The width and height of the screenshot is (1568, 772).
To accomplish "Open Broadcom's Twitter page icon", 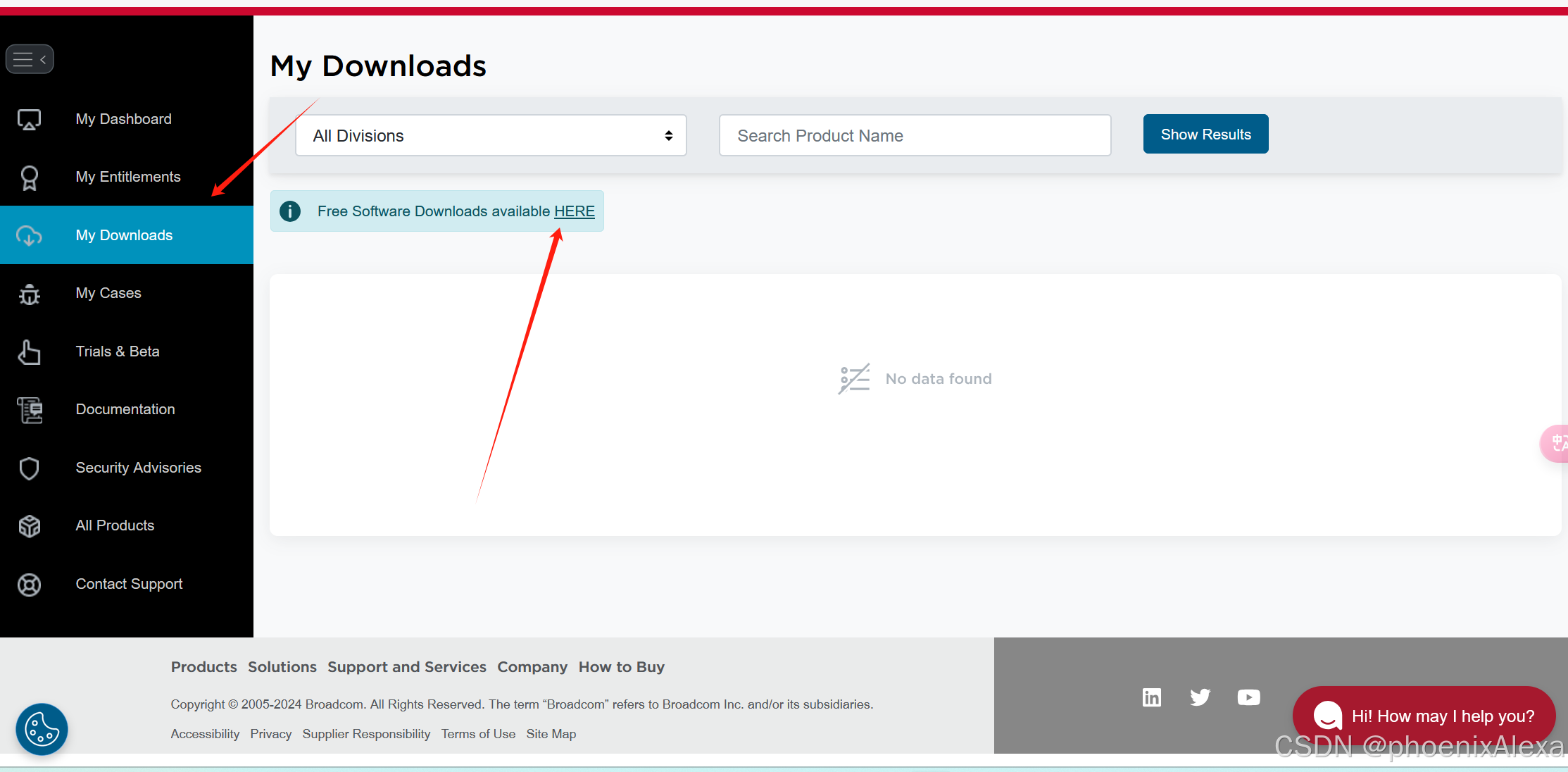I will coord(1200,697).
